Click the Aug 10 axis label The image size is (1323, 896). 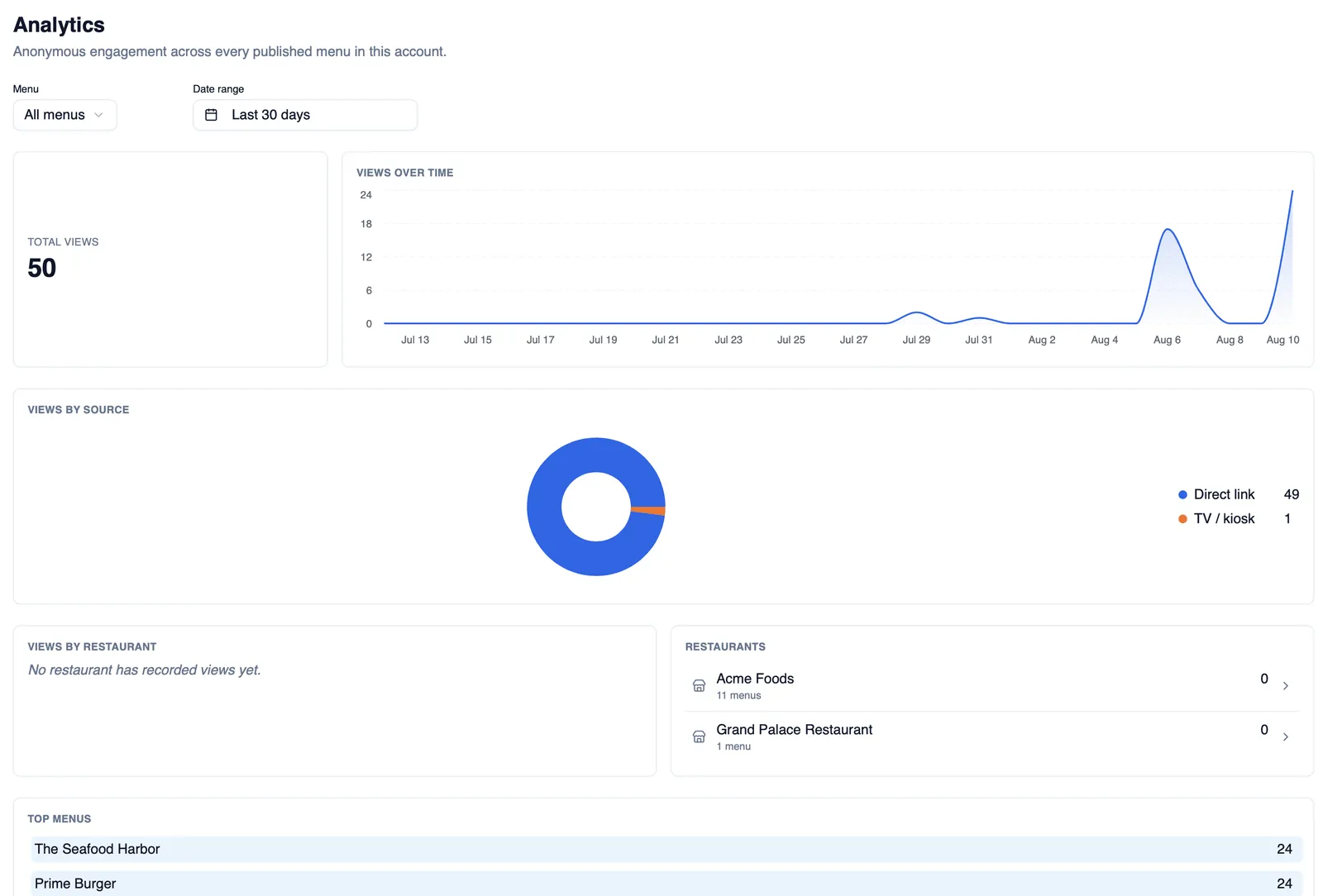point(1282,340)
